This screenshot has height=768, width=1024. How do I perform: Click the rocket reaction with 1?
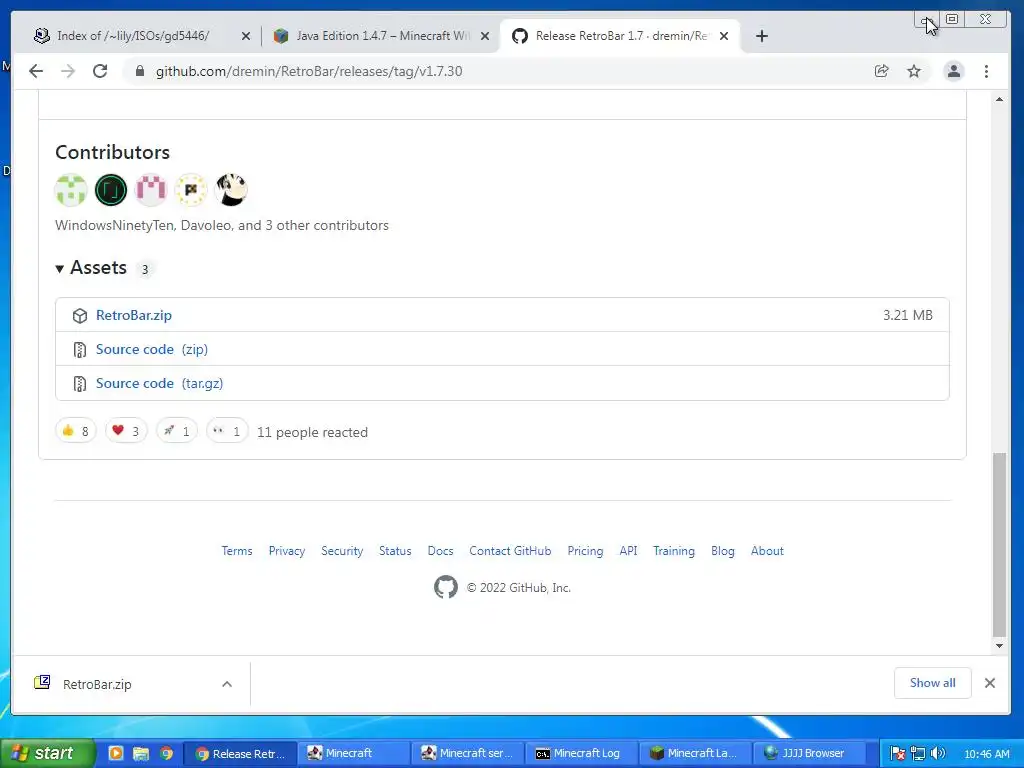pyautogui.click(x=177, y=431)
